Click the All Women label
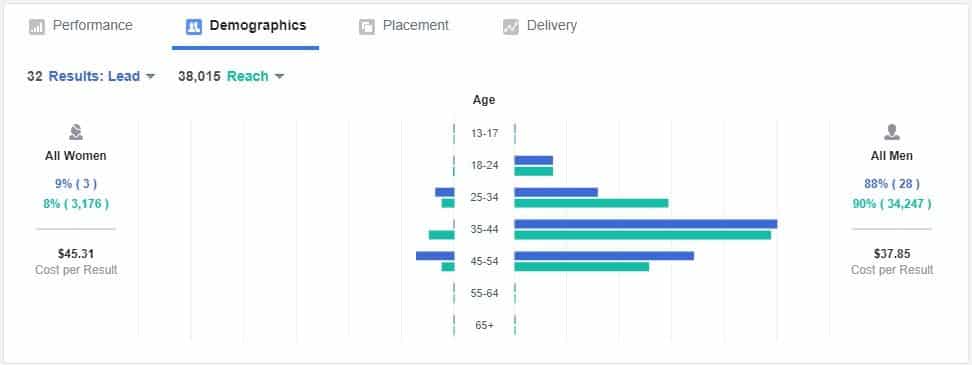This screenshot has width=972, height=365. tap(76, 156)
